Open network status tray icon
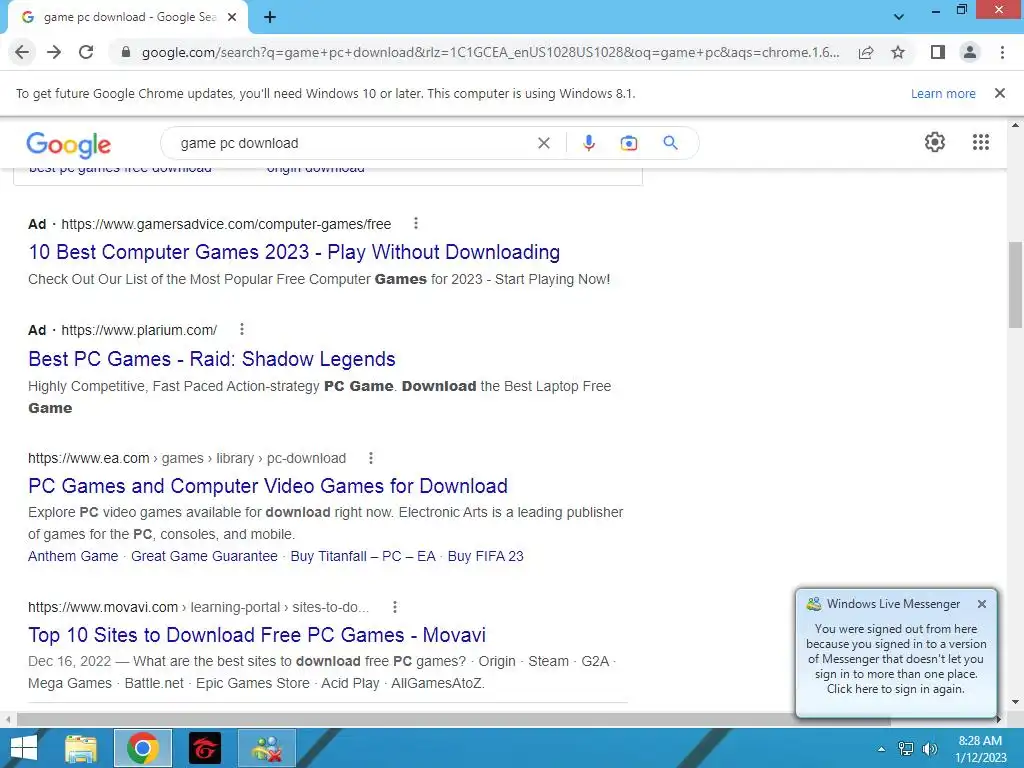This screenshot has height=768, width=1024. click(906, 749)
